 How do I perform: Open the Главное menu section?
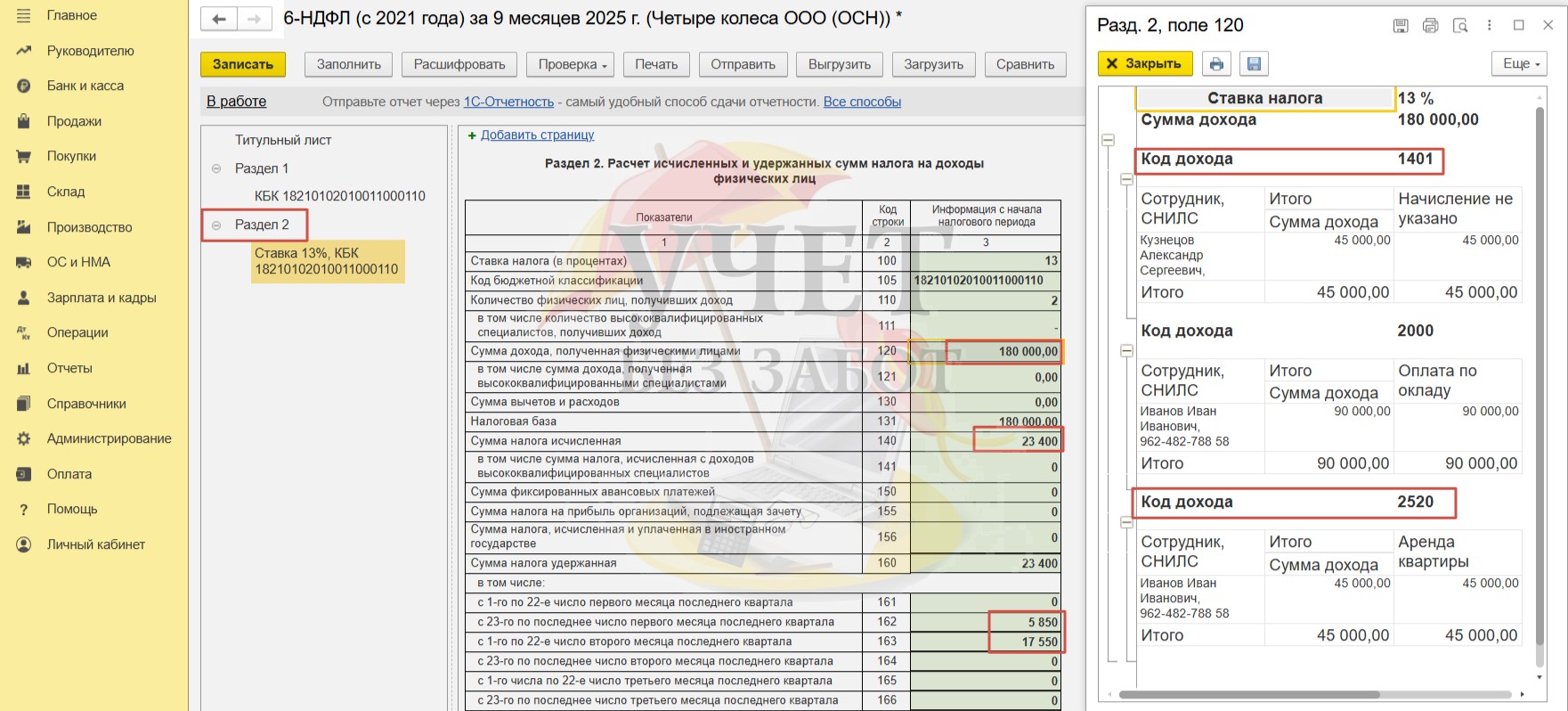click(72, 15)
